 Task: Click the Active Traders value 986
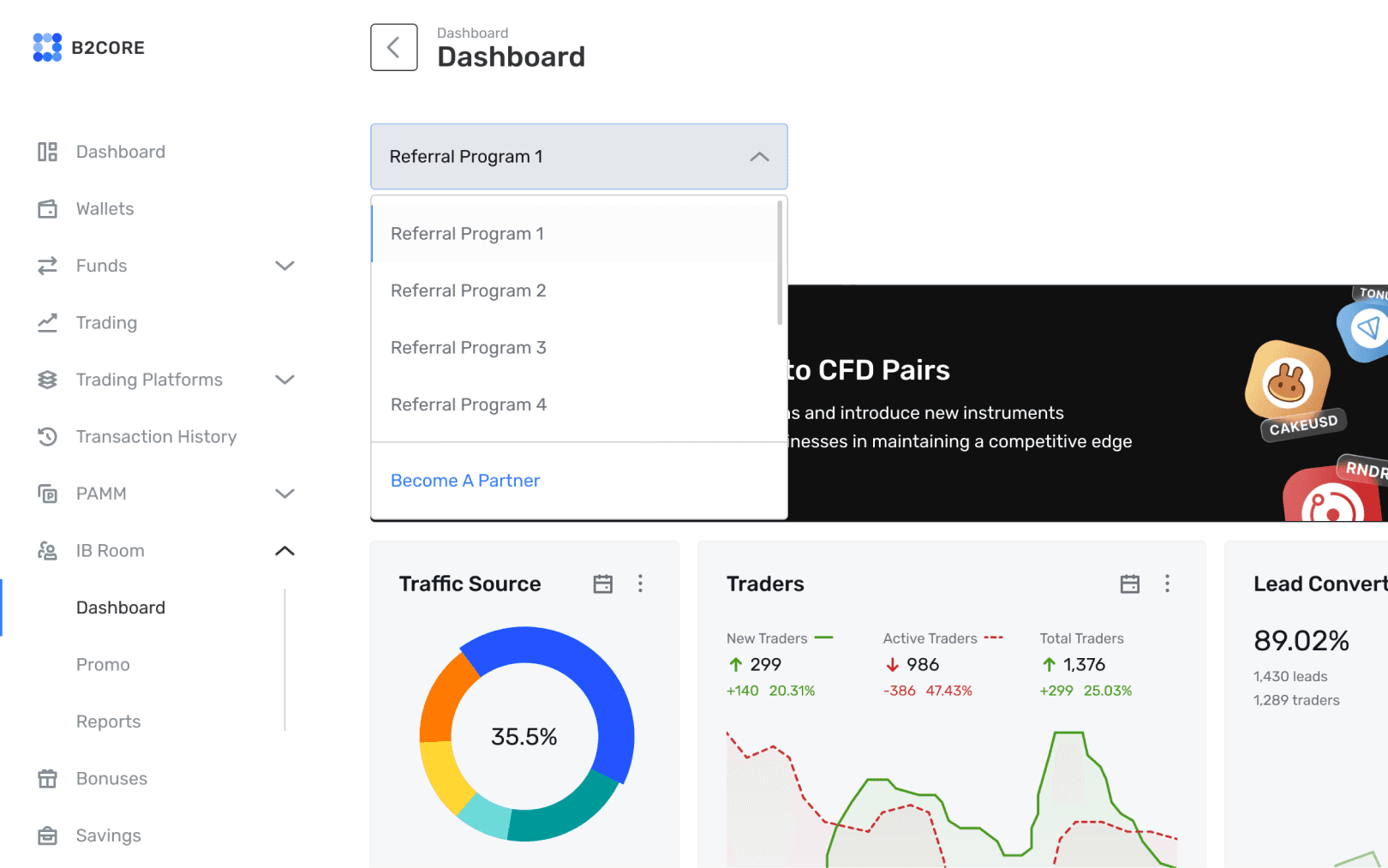(x=923, y=665)
